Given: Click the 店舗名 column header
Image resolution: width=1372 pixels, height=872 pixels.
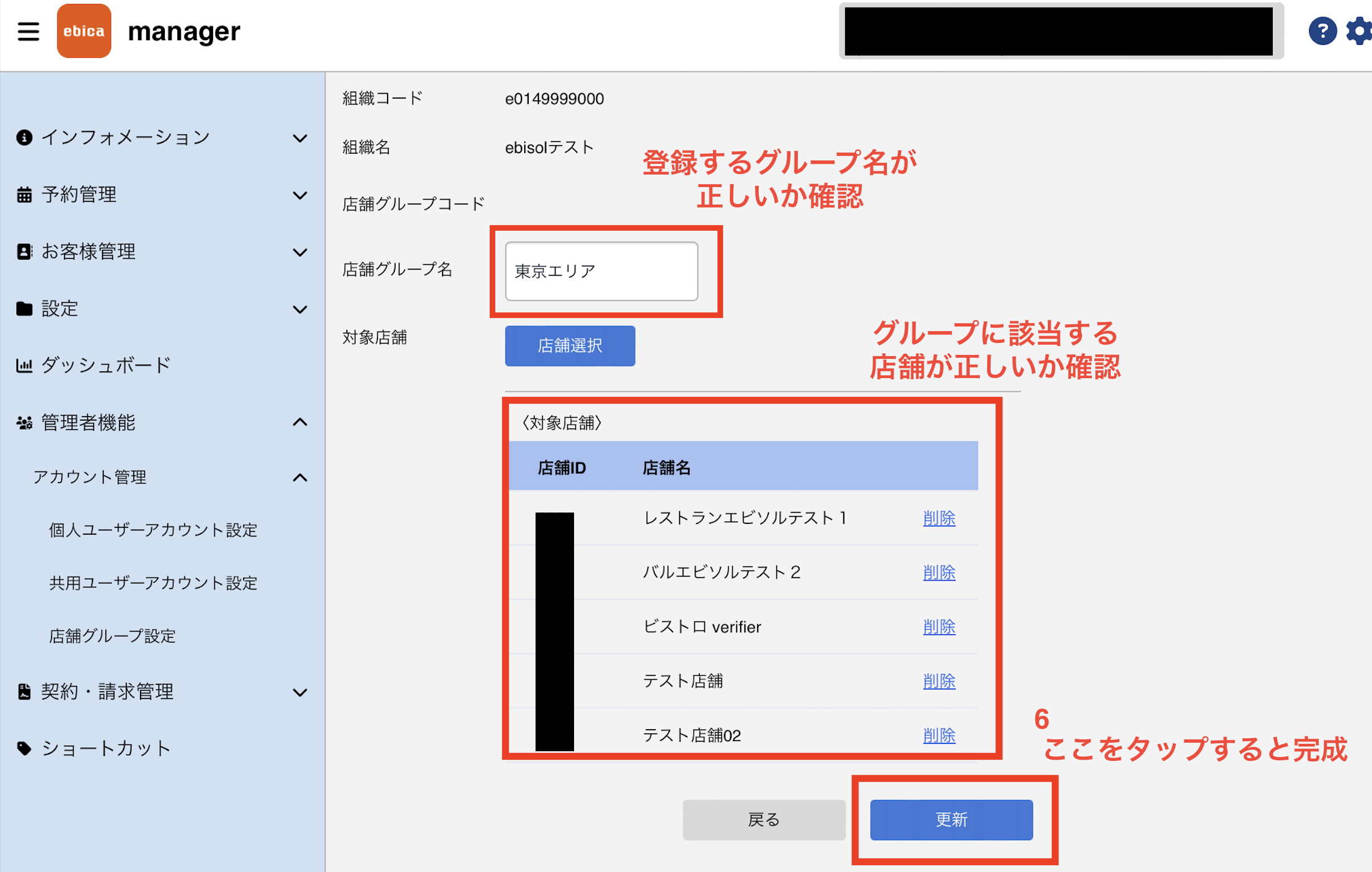Looking at the screenshot, I should [666, 468].
